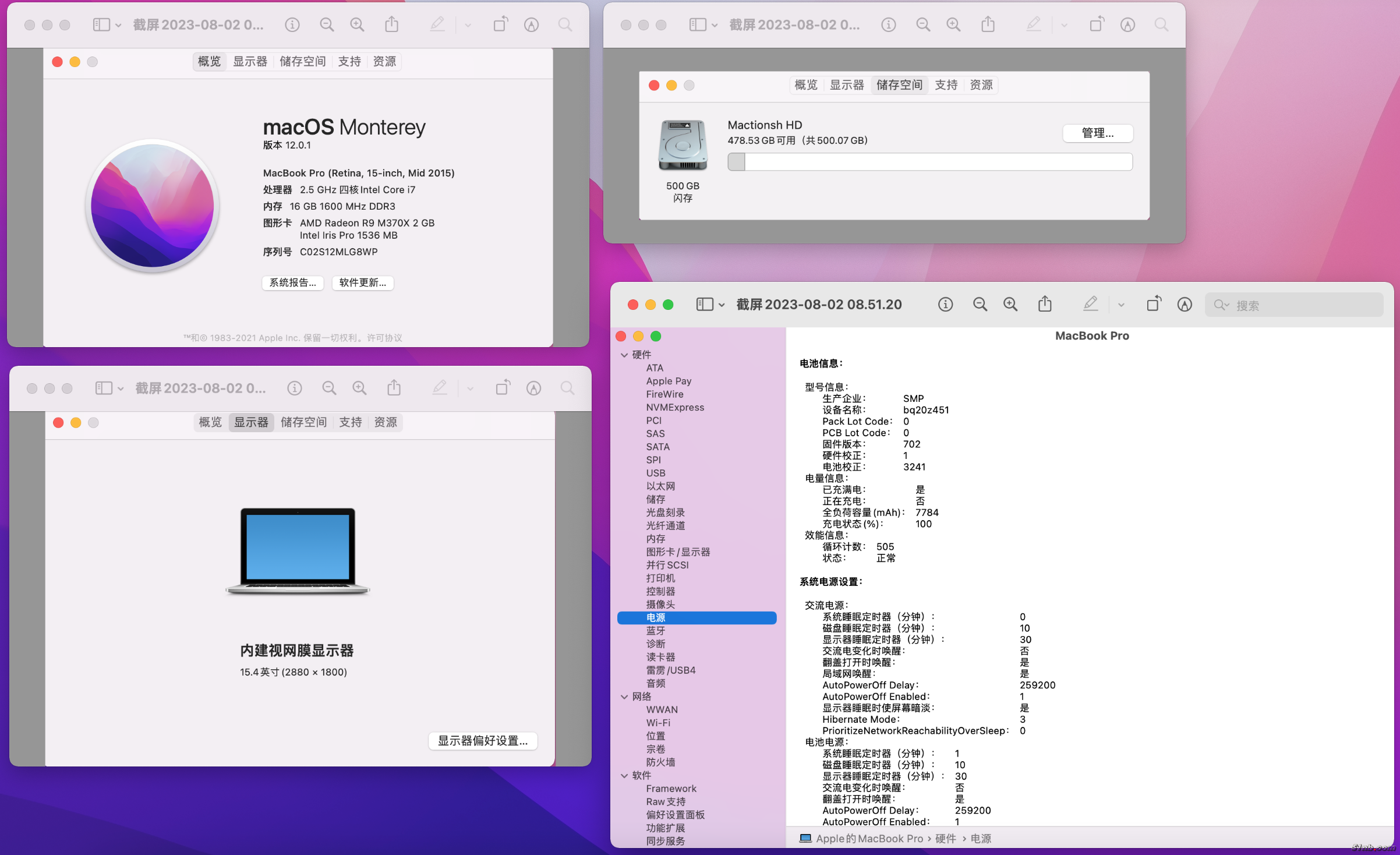Viewport: 1400px width, 855px height.
Task: Click the info inspector icon in the 08.51.20 window
Action: tap(945, 305)
